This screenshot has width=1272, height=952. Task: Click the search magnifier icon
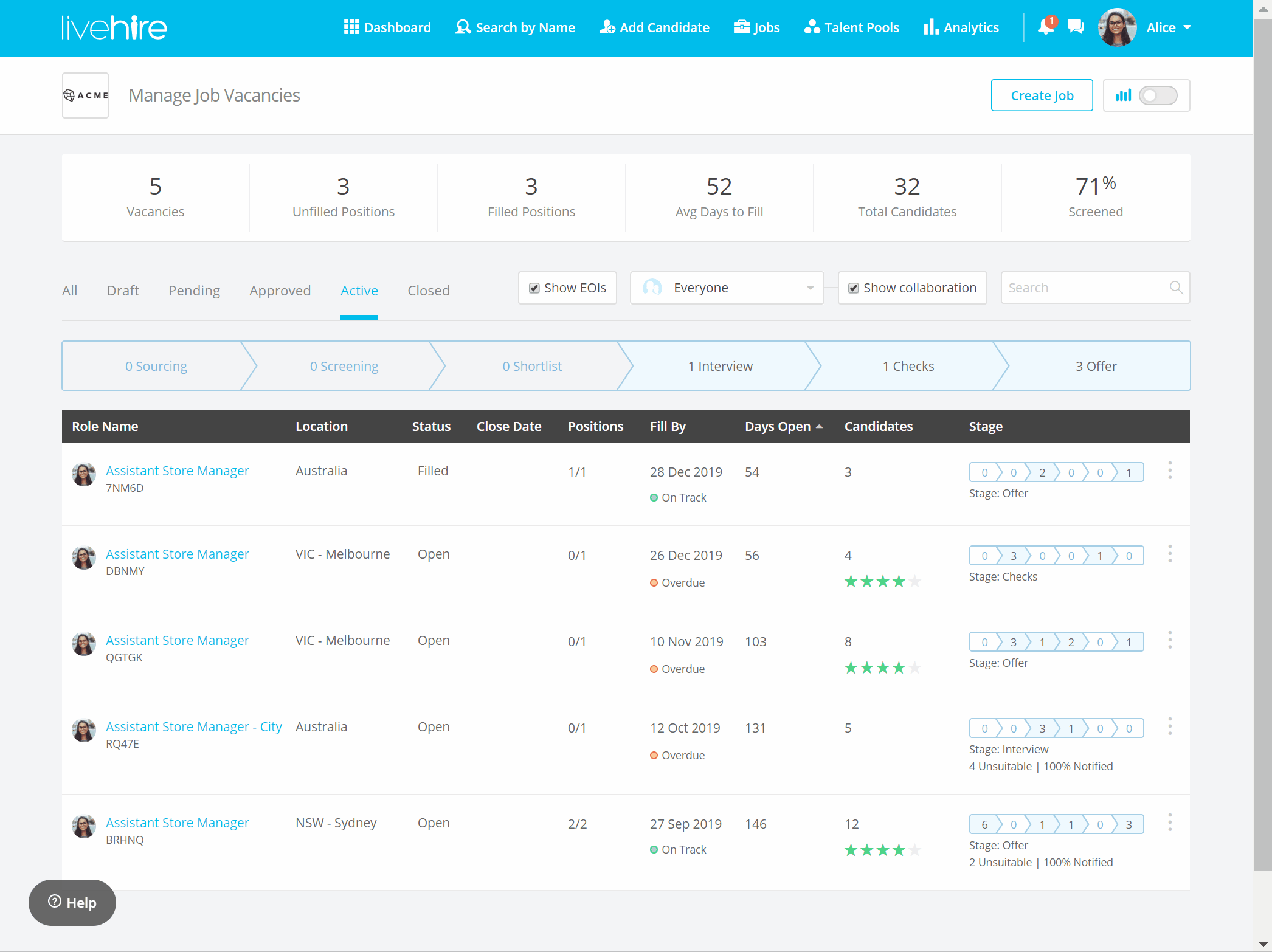[1177, 288]
